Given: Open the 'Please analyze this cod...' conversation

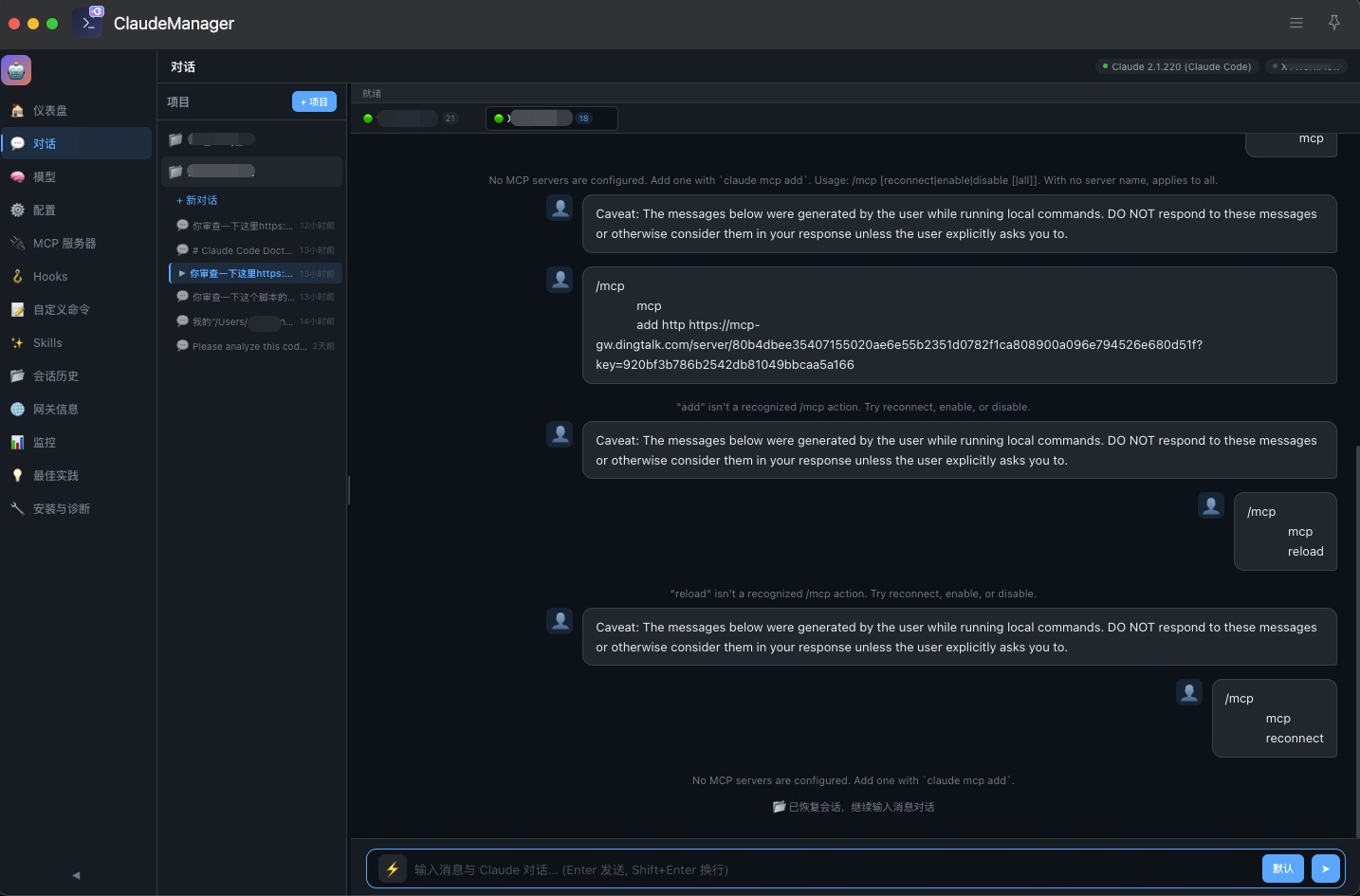Looking at the screenshot, I should click(255, 346).
